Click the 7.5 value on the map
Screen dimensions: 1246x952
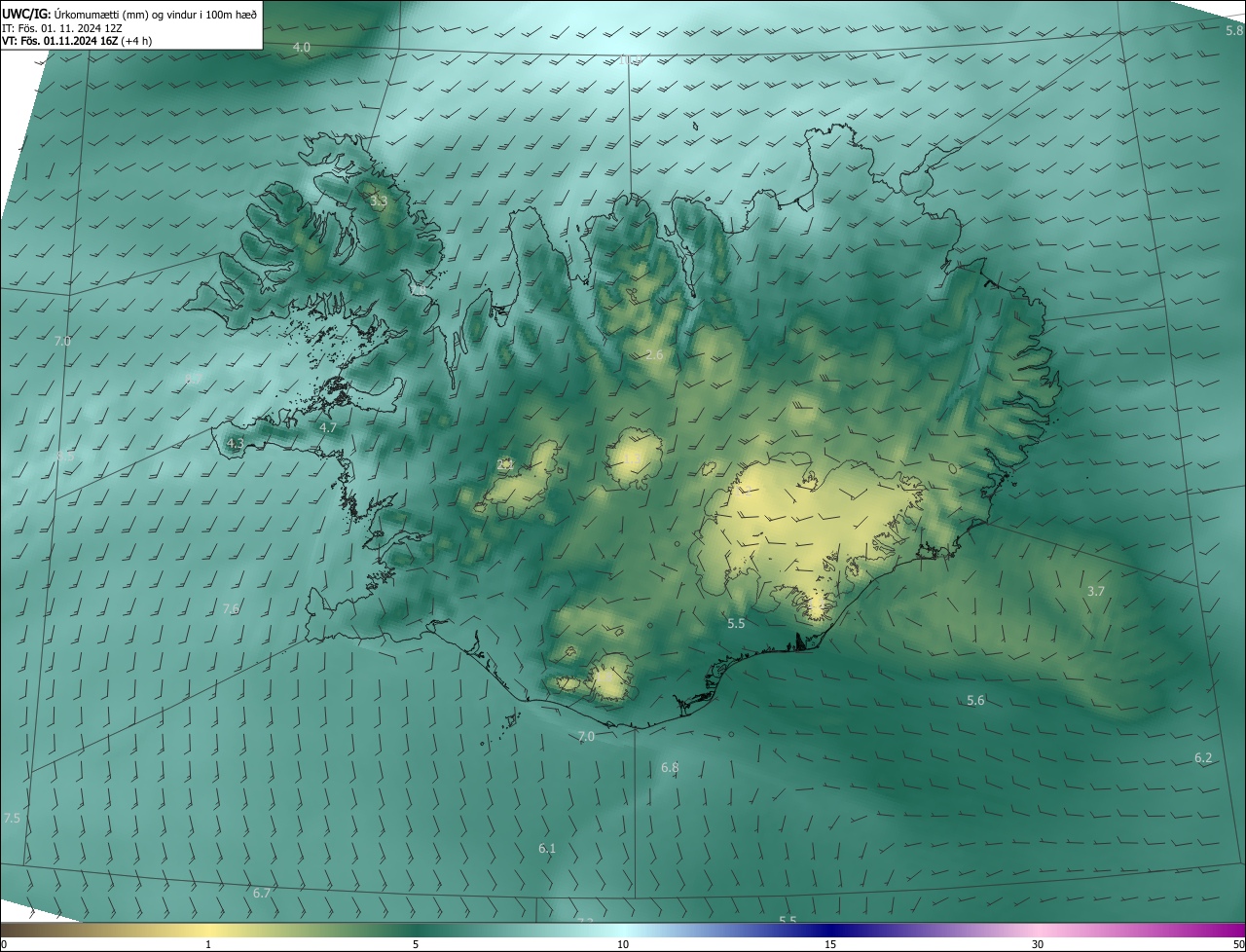coord(12,818)
